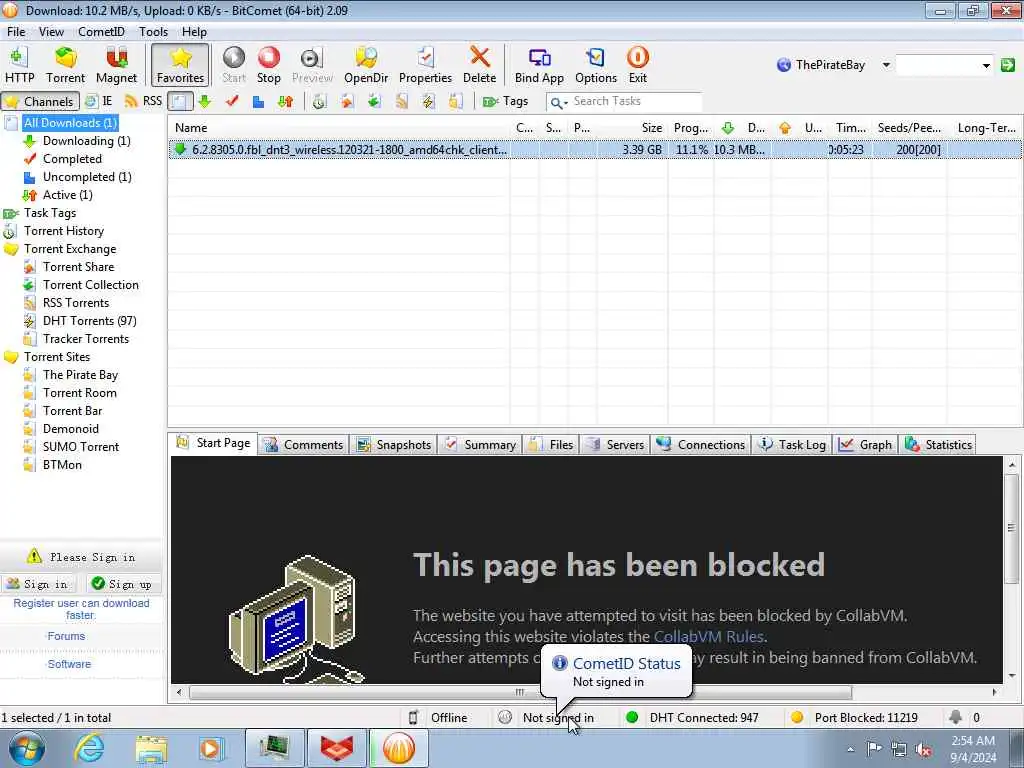Open the CometID menu
Viewport: 1024px width, 768px height.
101,31
